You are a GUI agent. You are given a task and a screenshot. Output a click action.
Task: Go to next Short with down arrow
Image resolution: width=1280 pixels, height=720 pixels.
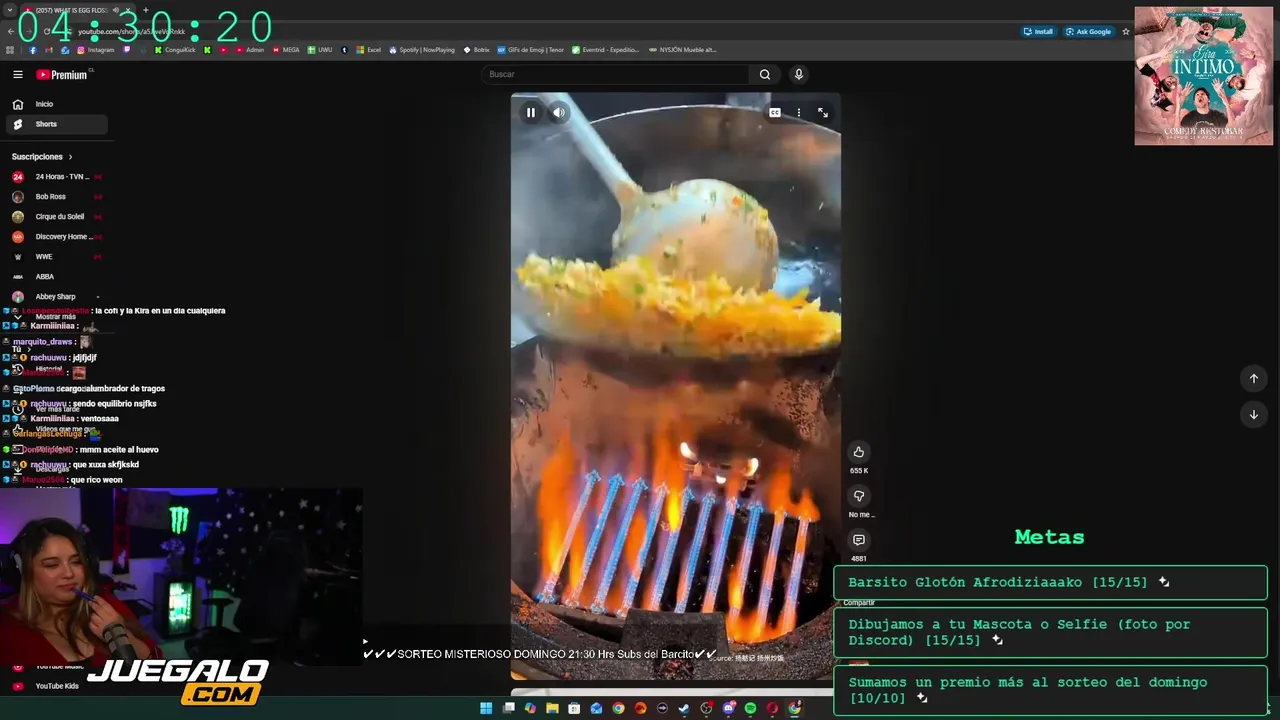[x=1253, y=414]
